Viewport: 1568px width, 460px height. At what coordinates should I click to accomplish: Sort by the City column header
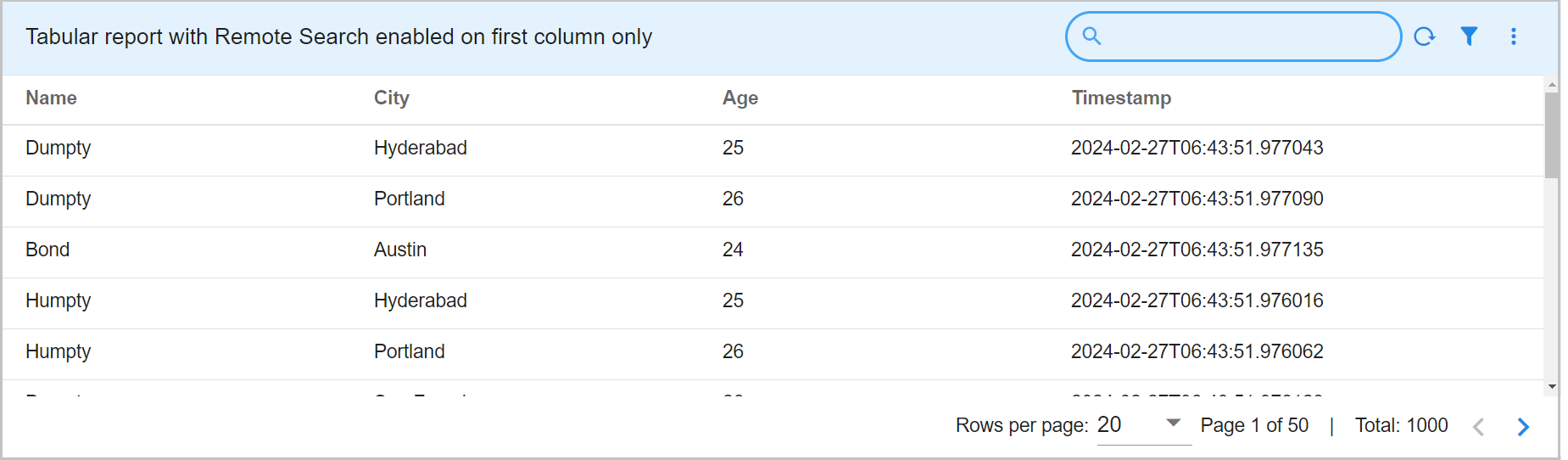(392, 98)
